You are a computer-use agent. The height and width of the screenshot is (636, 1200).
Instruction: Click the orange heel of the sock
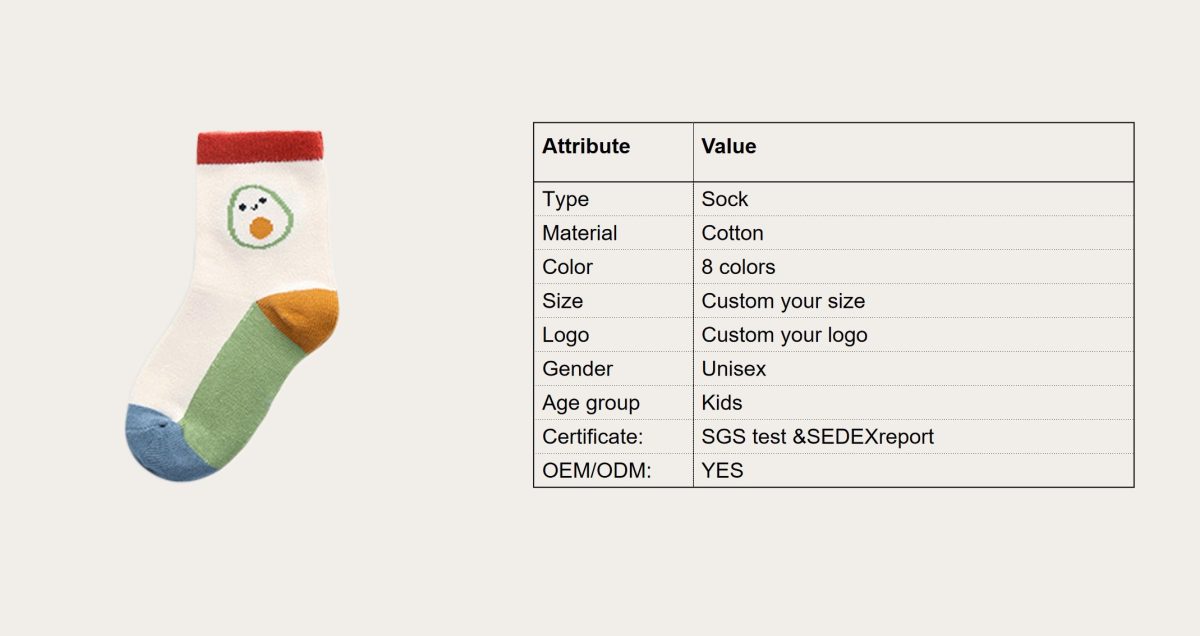(301, 316)
